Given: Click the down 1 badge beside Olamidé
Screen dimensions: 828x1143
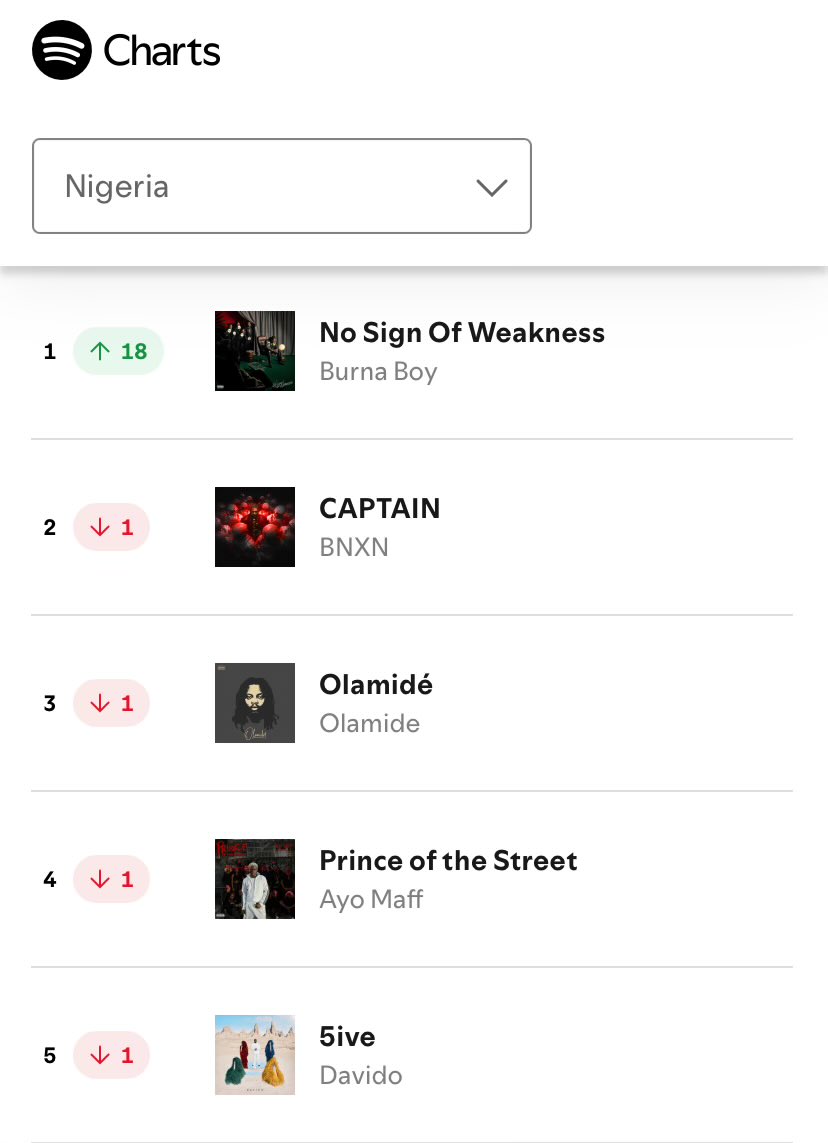Looking at the screenshot, I should [x=112, y=703].
